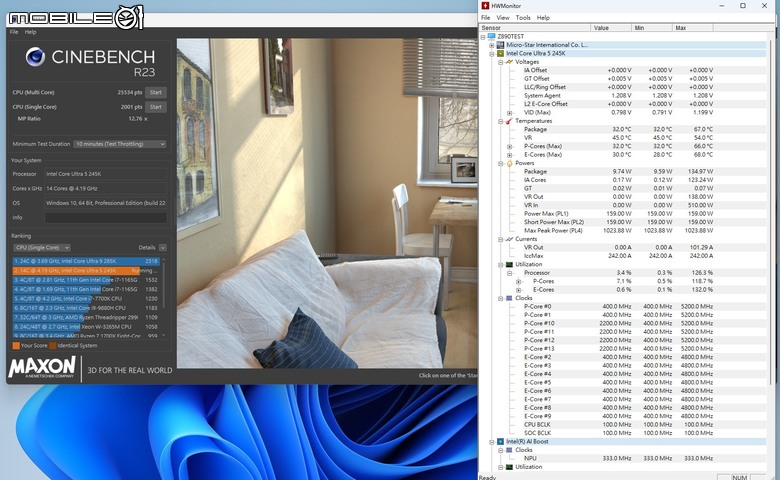Click the Info input field in Cinebench

105,217
